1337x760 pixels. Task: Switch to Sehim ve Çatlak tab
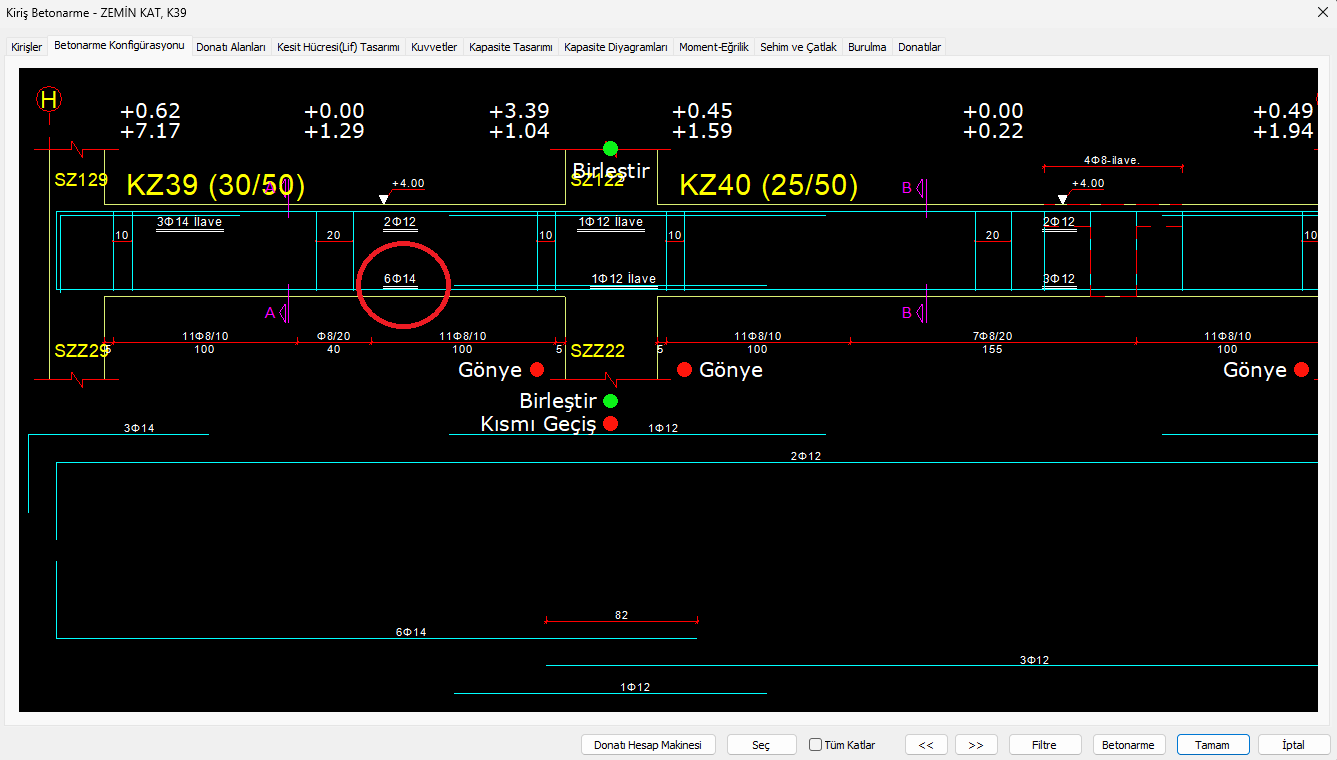click(798, 47)
